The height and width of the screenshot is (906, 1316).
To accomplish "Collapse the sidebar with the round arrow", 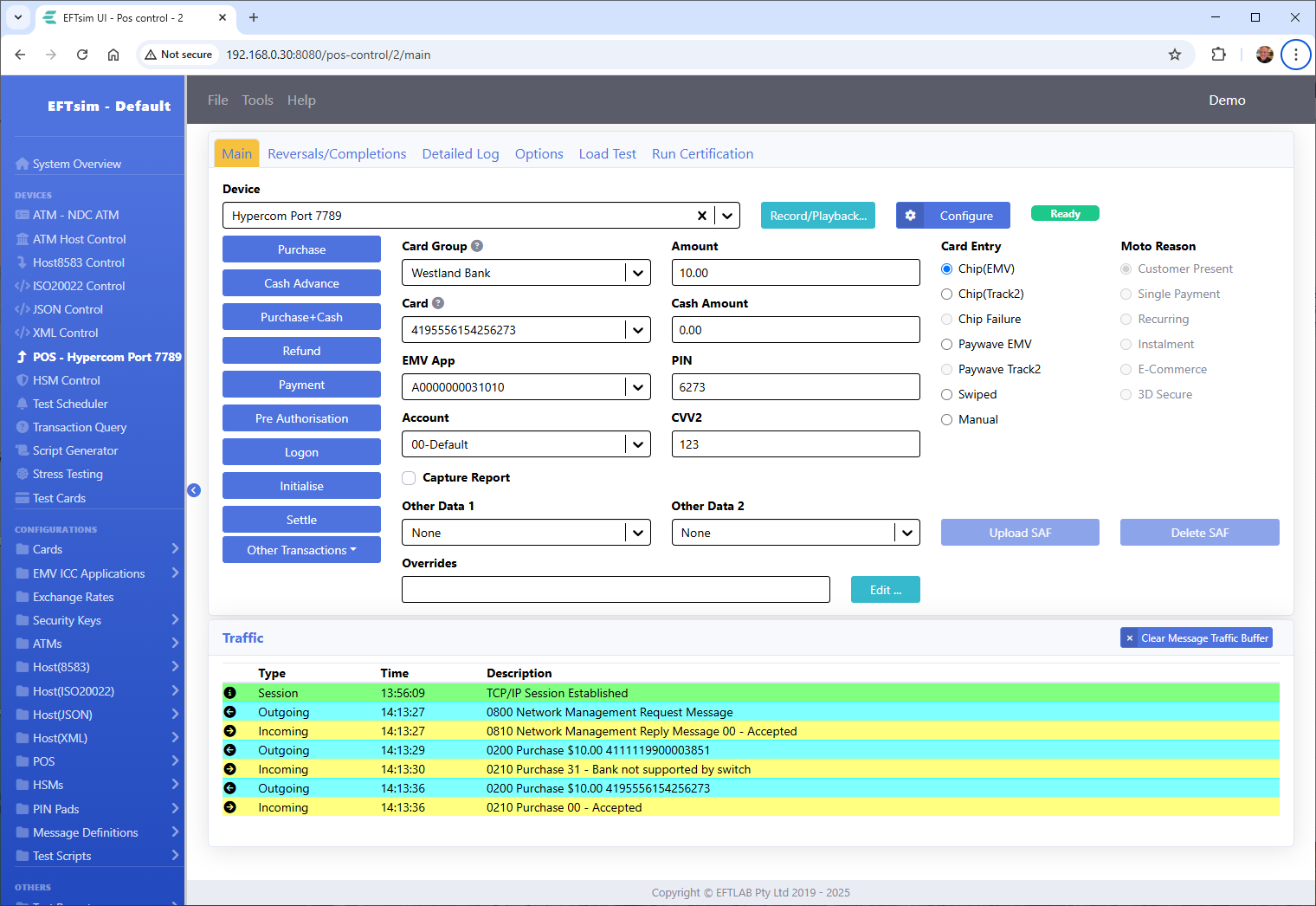I will tap(194, 490).
